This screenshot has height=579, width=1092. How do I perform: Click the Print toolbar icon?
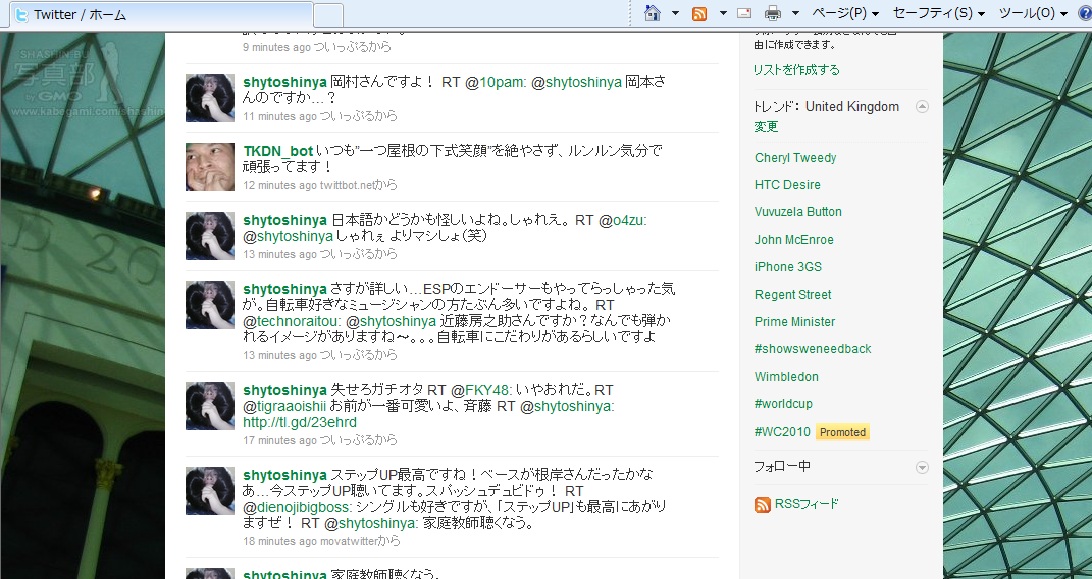[x=772, y=13]
